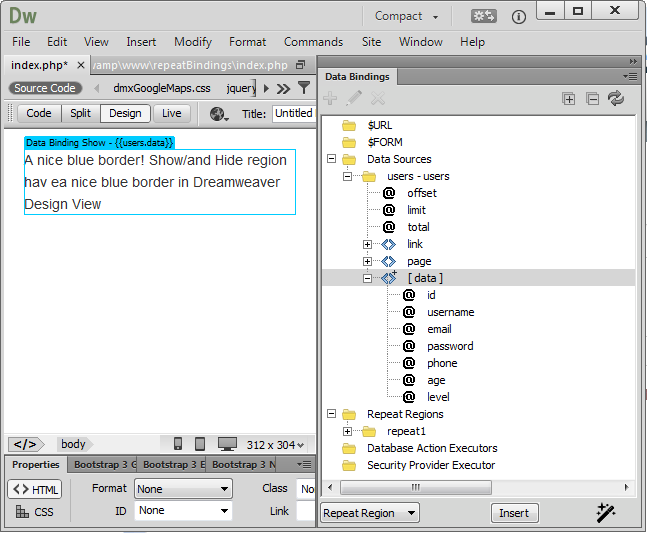The width and height of the screenshot is (647, 533).
Task: Open the File menu
Action: 21,42
